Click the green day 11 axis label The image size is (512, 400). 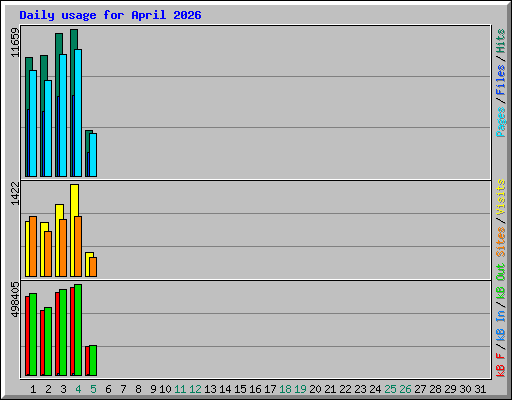pos(180,389)
